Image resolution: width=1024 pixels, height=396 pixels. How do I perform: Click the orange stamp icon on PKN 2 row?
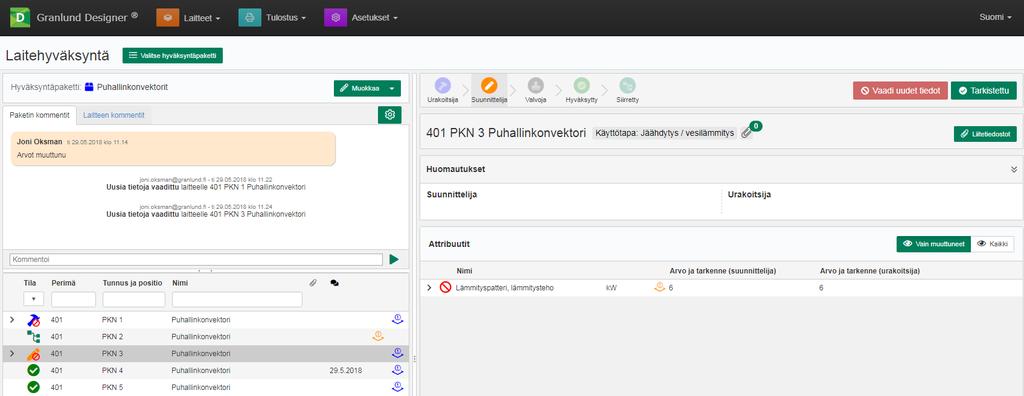click(377, 336)
